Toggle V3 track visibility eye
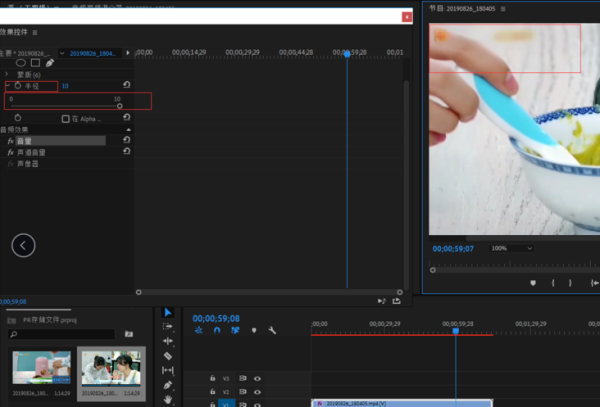600x407 pixels. tap(257, 379)
